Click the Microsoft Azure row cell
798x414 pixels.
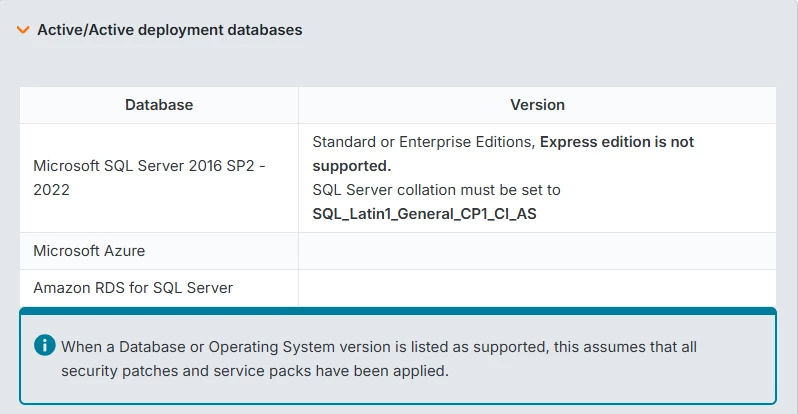pyautogui.click(x=159, y=251)
